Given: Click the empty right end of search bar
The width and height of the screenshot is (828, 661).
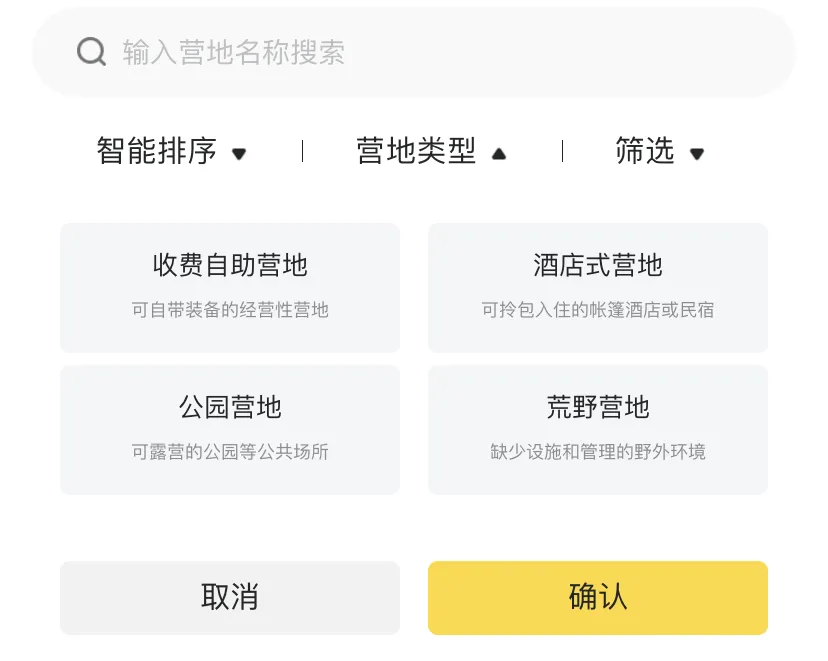Looking at the screenshot, I should [700, 52].
